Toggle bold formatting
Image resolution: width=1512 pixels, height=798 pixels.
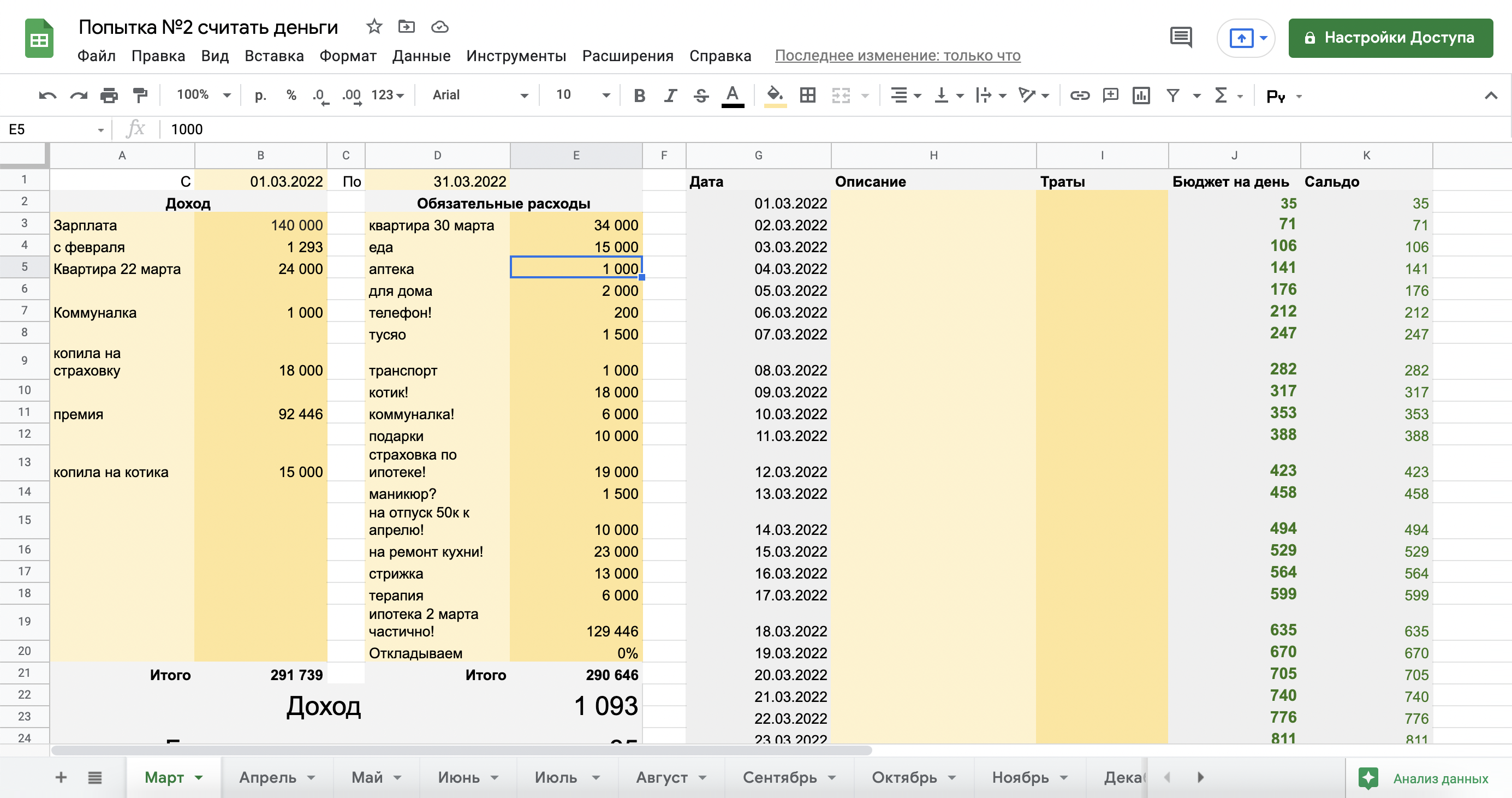coord(640,95)
